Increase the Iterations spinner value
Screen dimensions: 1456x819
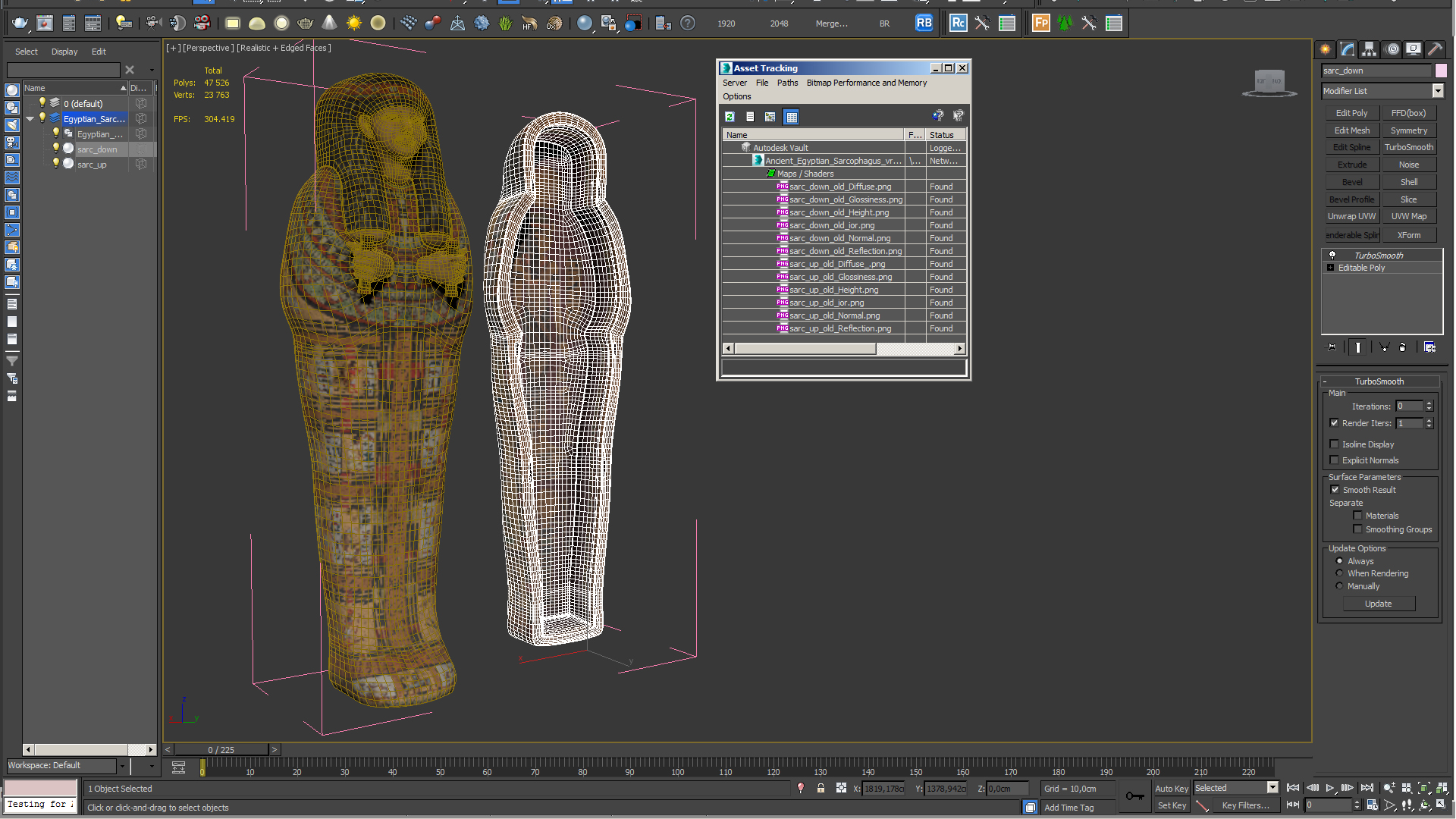(x=1429, y=403)
